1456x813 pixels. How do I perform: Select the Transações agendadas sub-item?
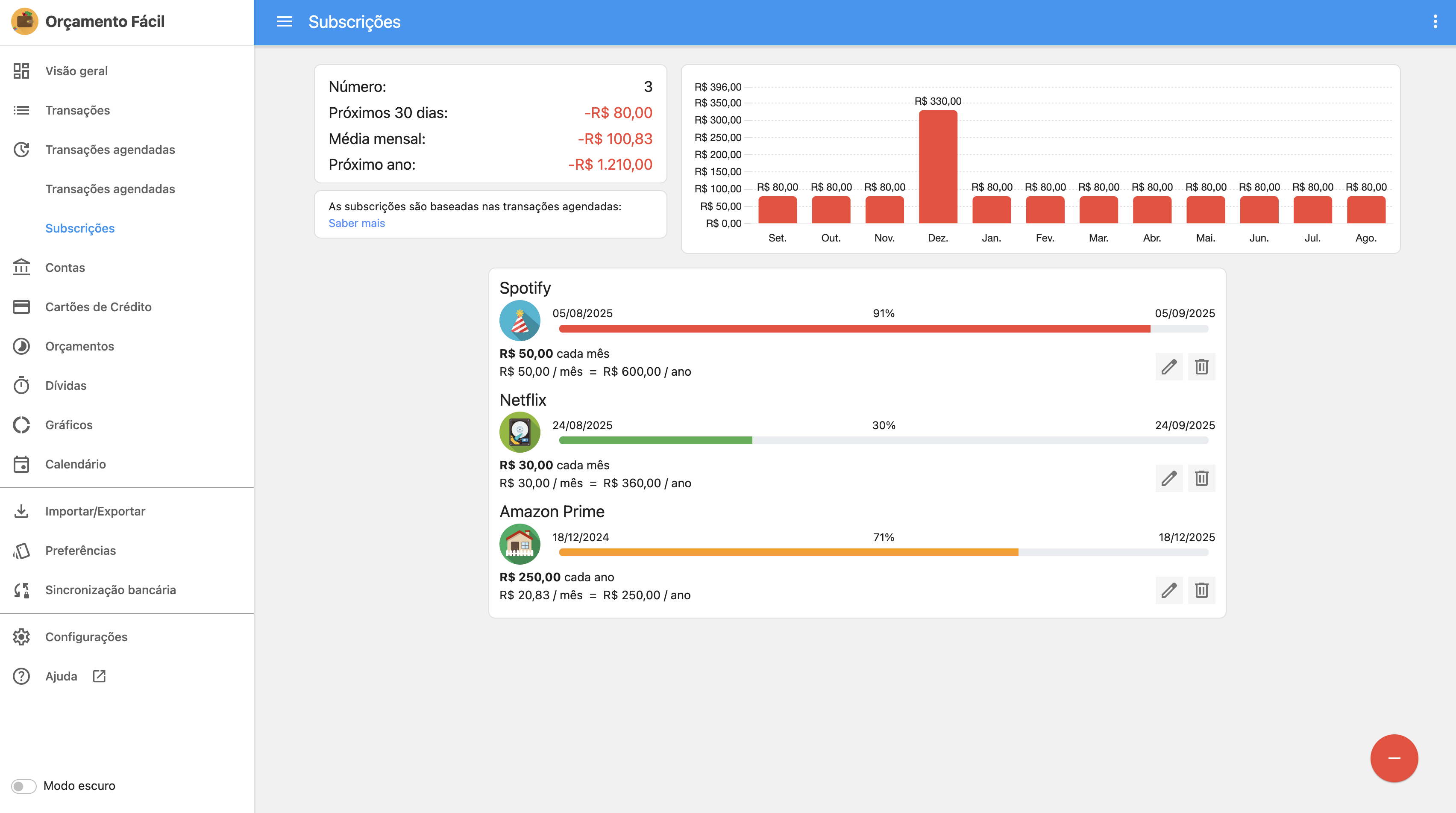click(110, 189)
